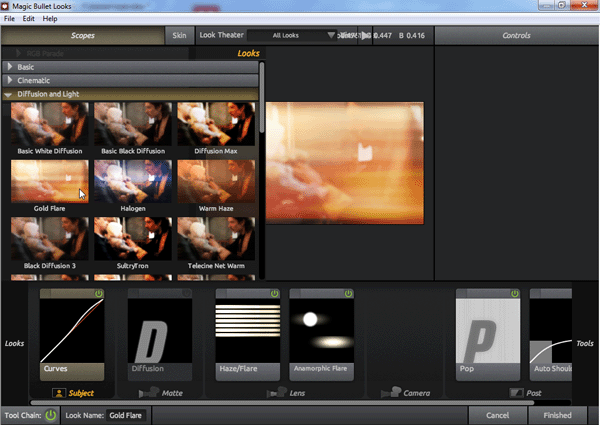Screen dimensions: 600x425
Task: Click the Matte camera icon
Action: pos(149,392)
